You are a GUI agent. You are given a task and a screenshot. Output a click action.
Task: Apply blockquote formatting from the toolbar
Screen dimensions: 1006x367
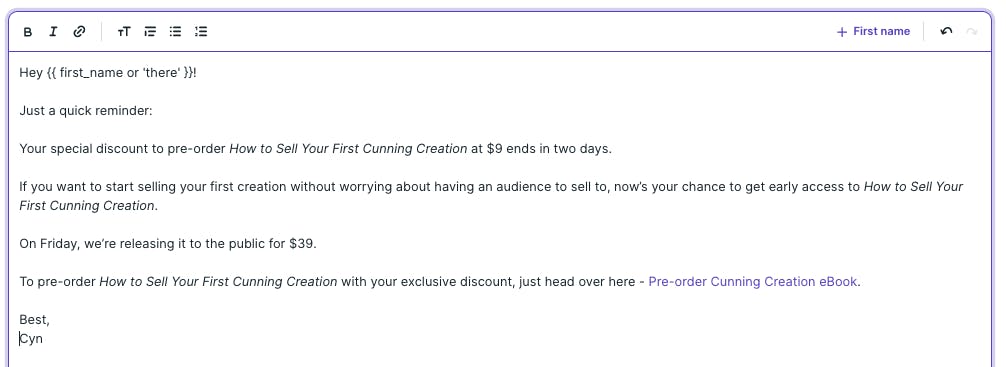(x=149, y=31)
